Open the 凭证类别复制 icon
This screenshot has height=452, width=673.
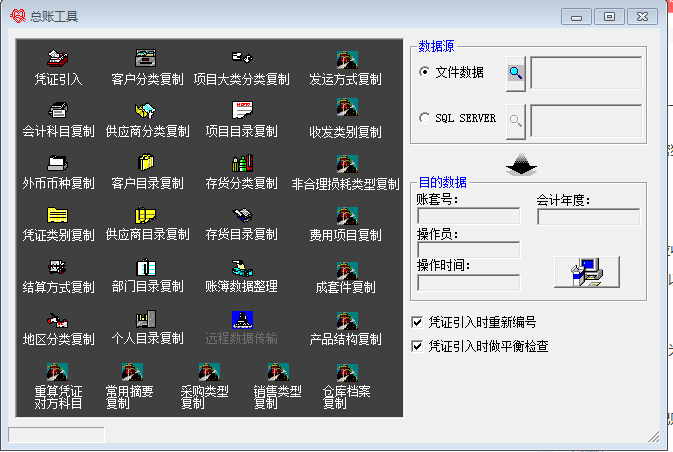(58, 215)
